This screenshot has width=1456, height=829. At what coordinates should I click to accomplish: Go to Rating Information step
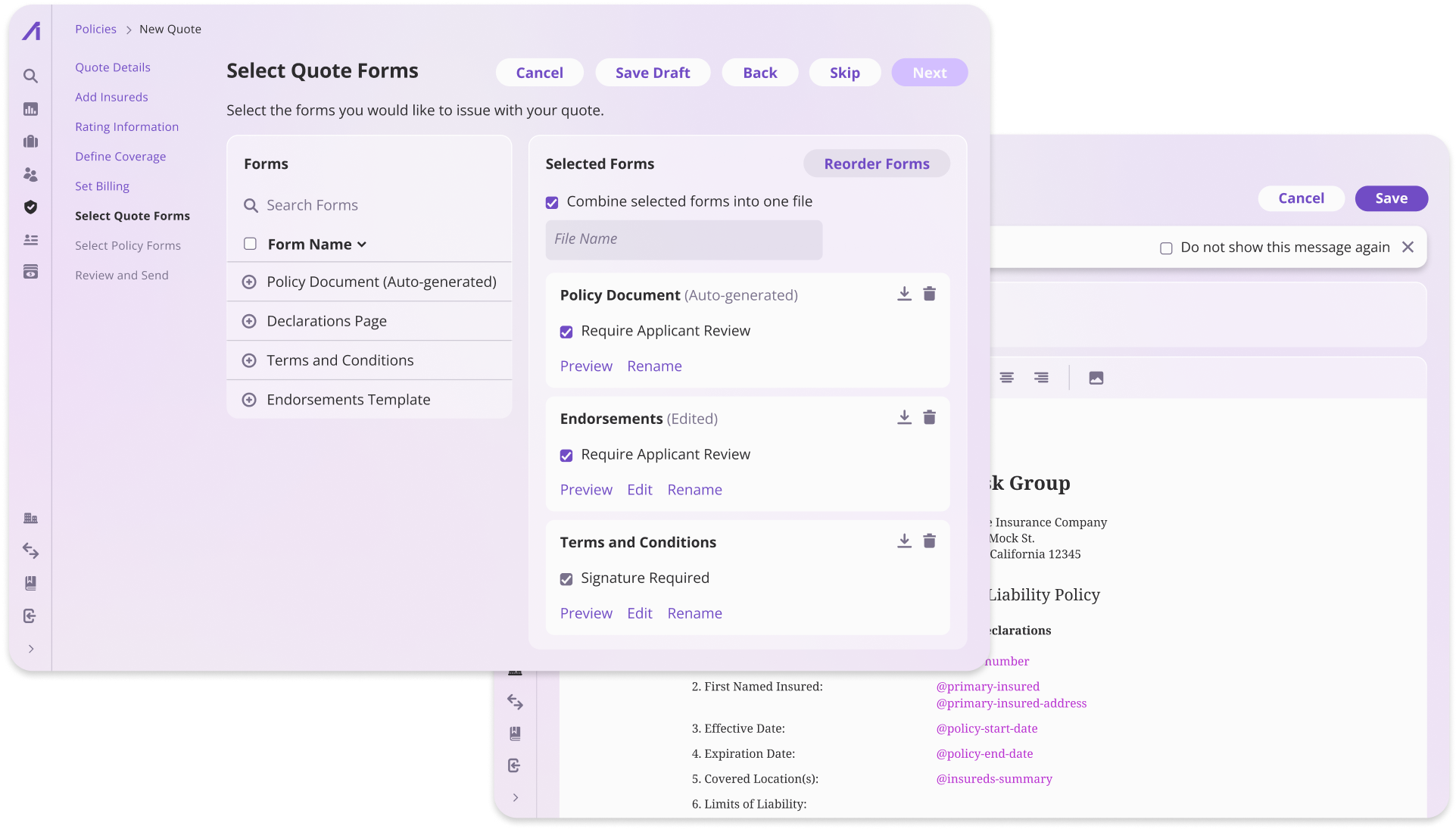(x=126, y=126)
